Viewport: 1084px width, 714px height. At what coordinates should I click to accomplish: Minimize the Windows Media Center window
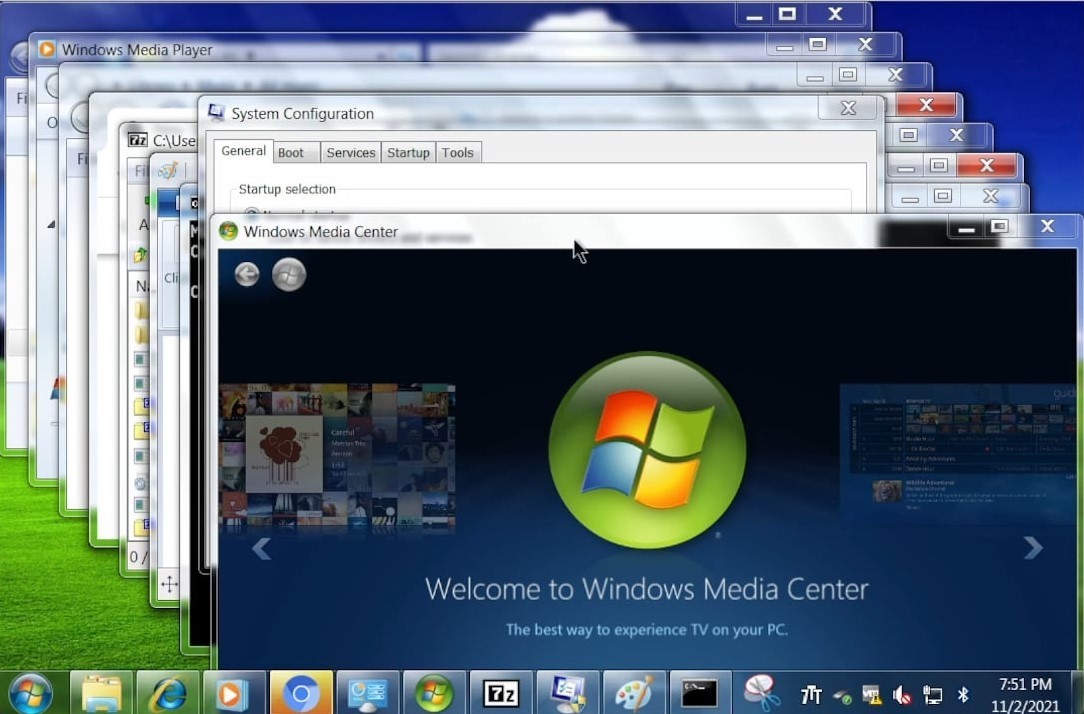pyautogui.click(x=966, y=227)
